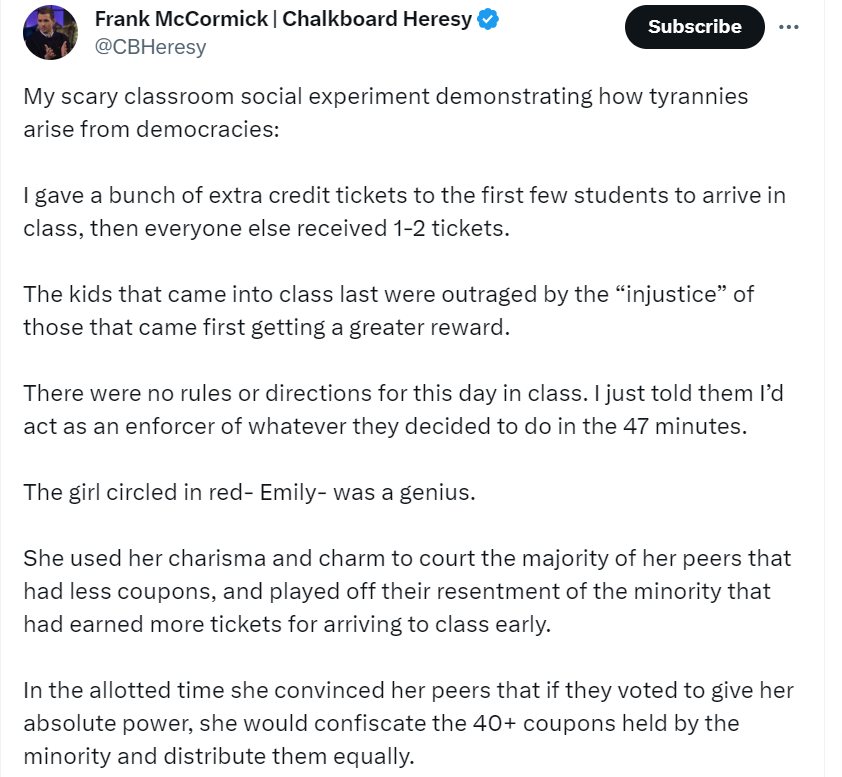Click the 'There were no rules' paragraph
The width and height of the screenshot is (842, 777).
click(402, 409)
